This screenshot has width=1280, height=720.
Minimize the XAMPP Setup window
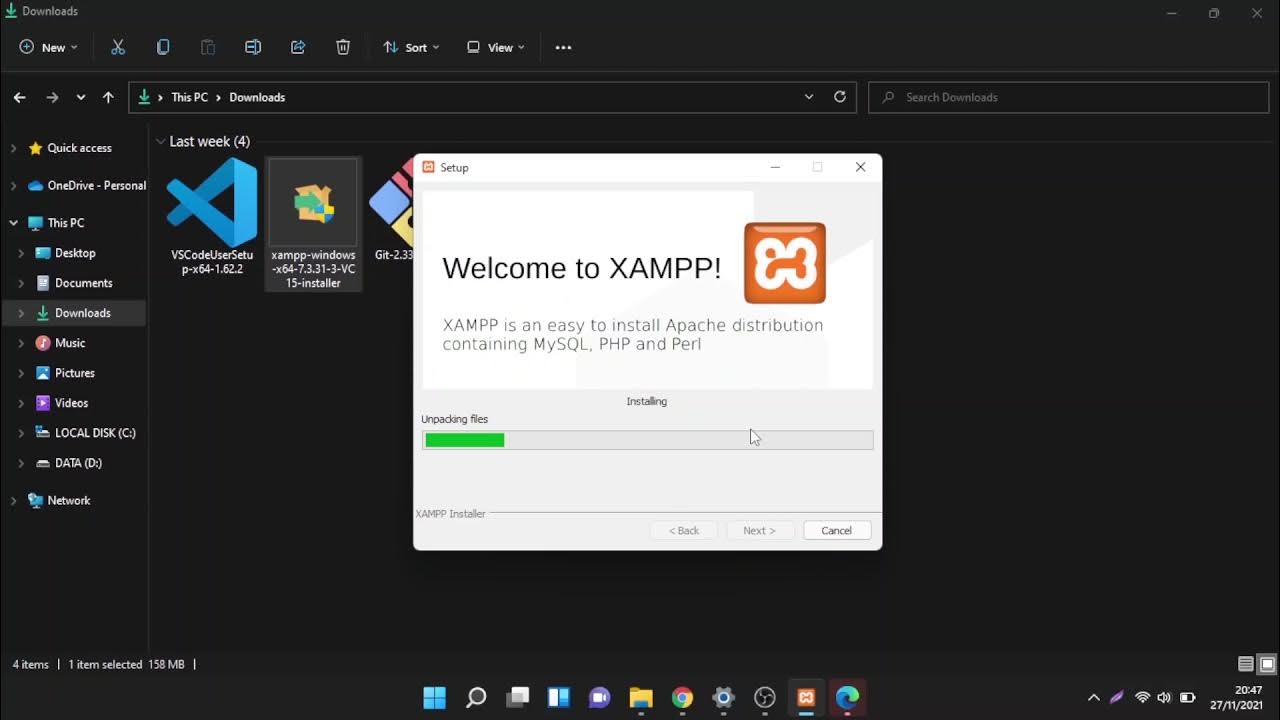tap(775, 167)
